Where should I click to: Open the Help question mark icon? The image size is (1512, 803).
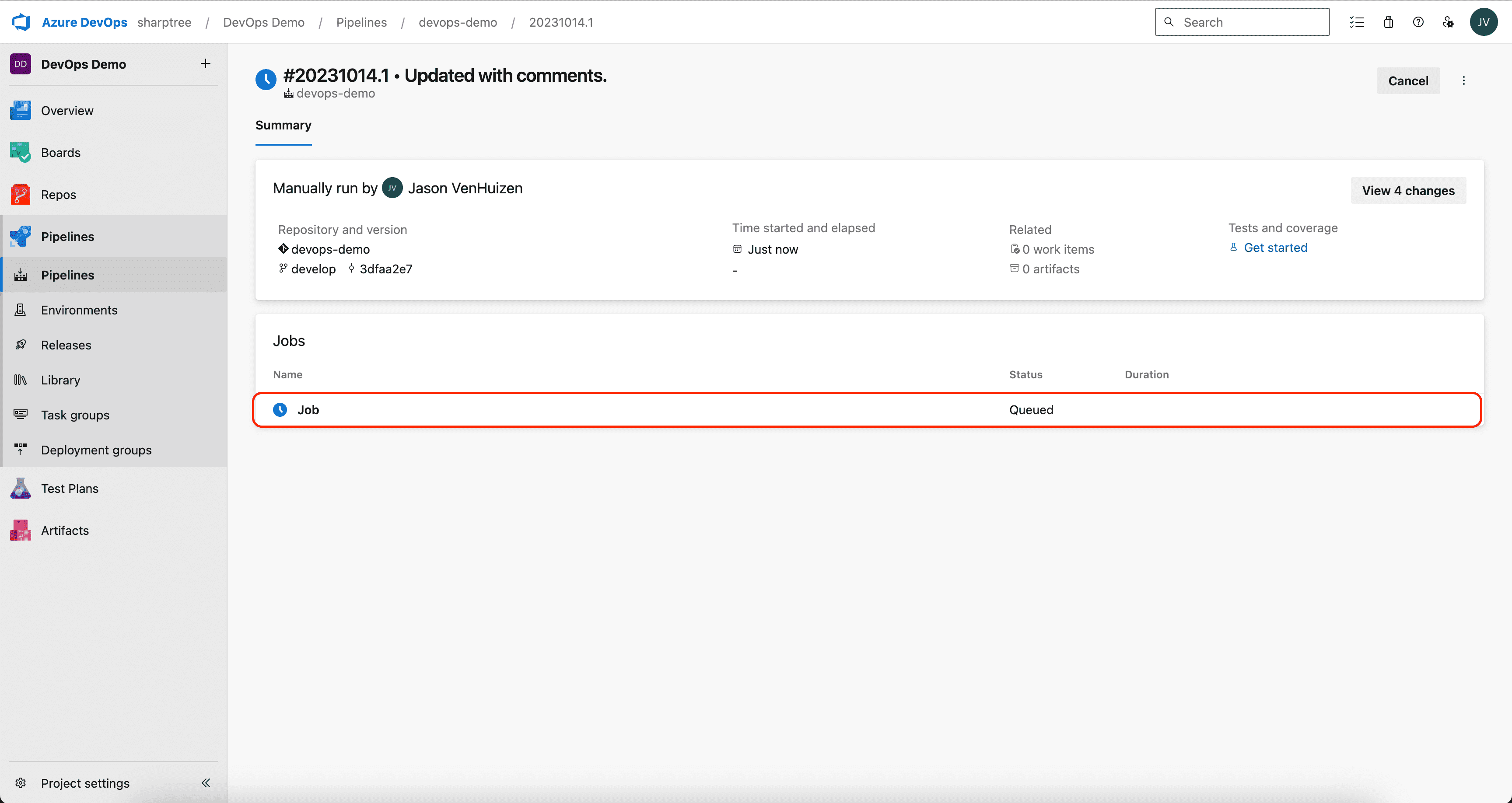pyautogui.click(x=1418, y=22)
